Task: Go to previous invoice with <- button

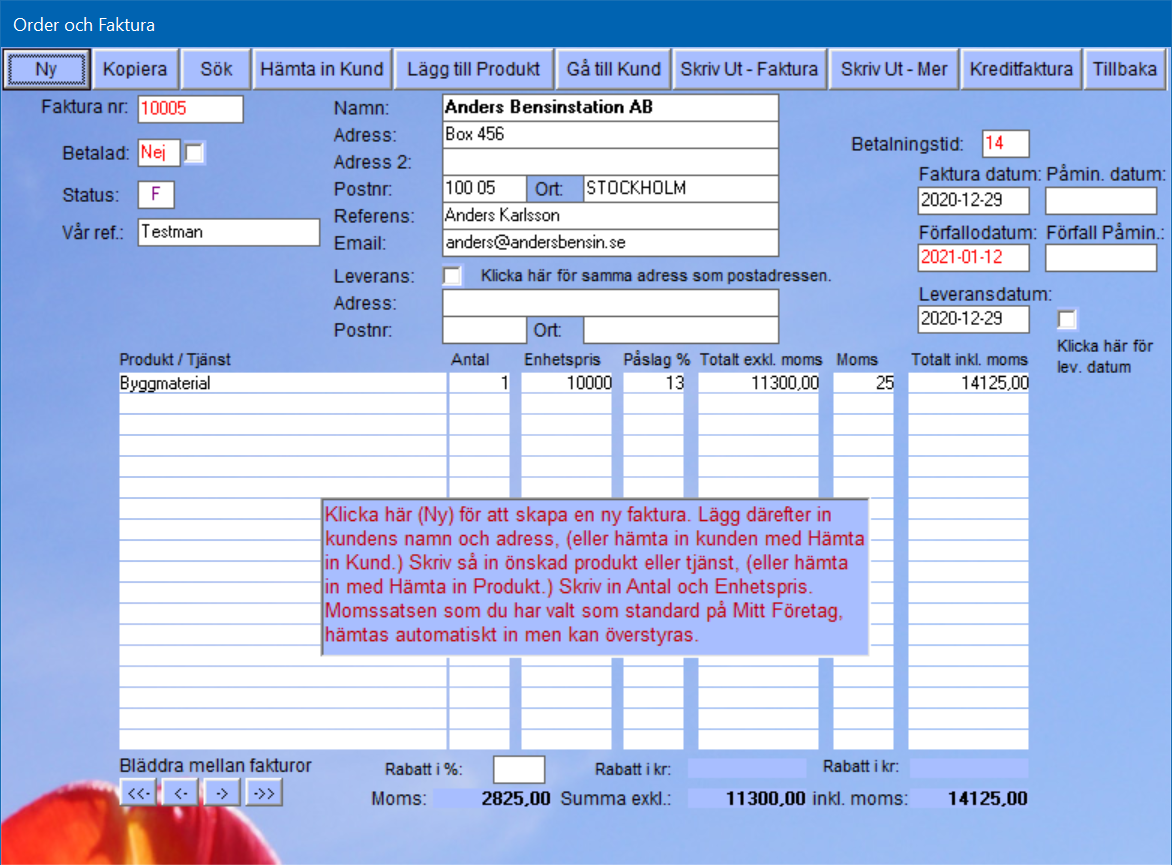Action: click(180, 793)
